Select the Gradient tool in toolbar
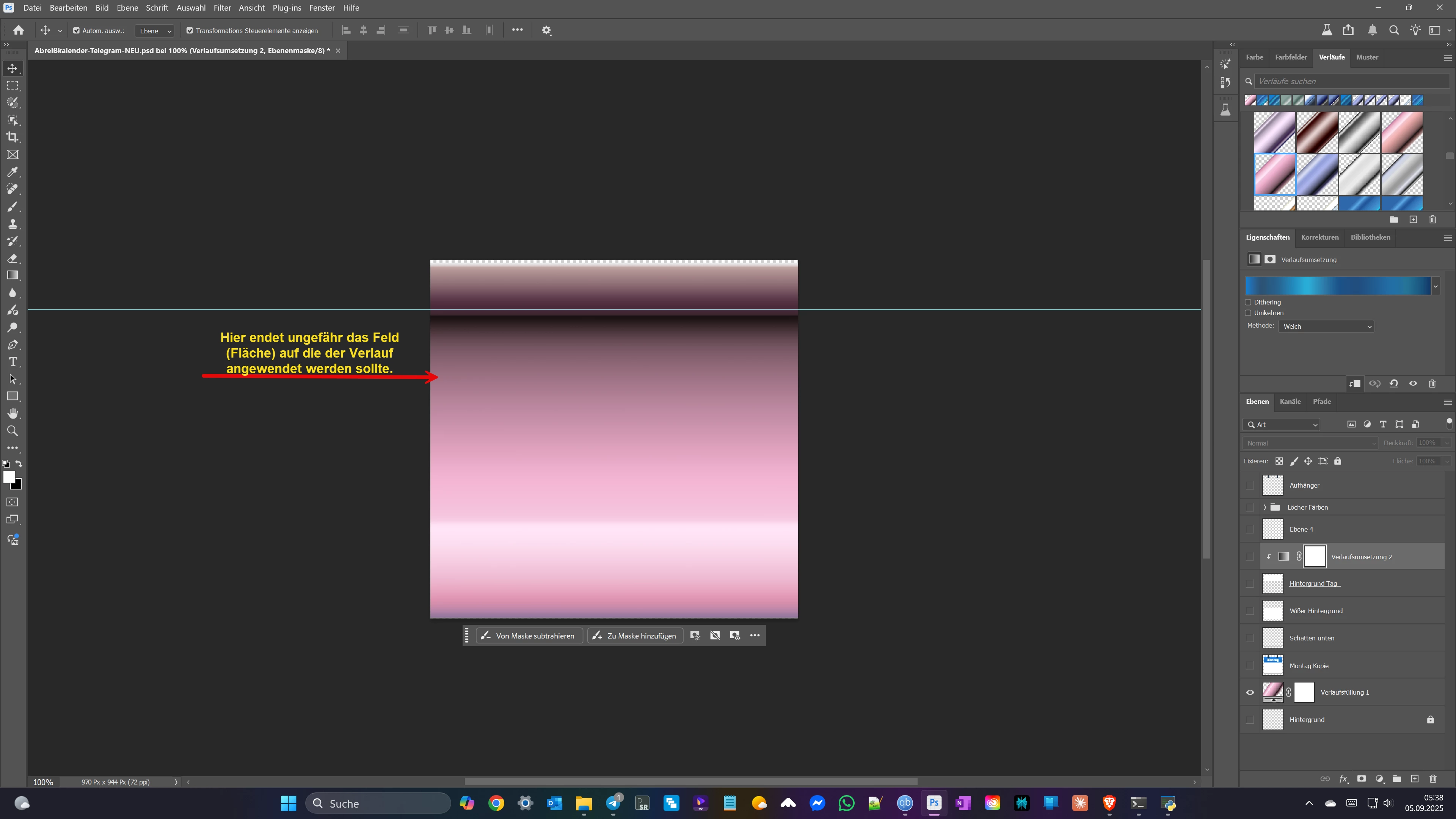 click(x=13, y=275)
